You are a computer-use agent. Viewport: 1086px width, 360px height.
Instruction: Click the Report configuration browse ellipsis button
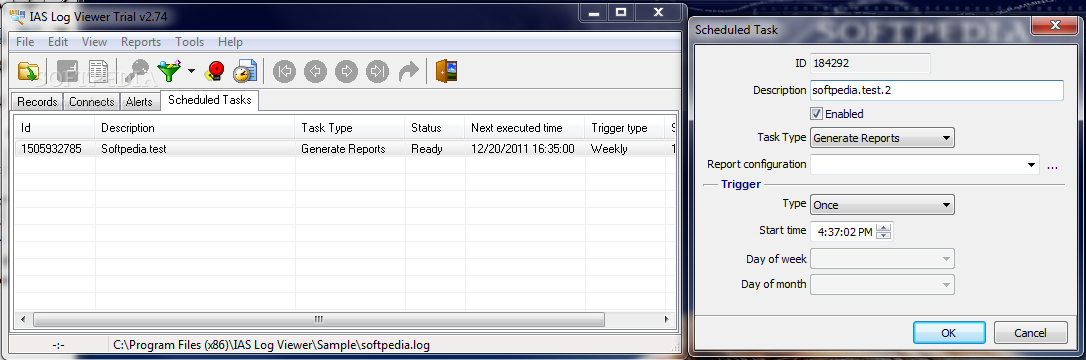(1053, 166)
